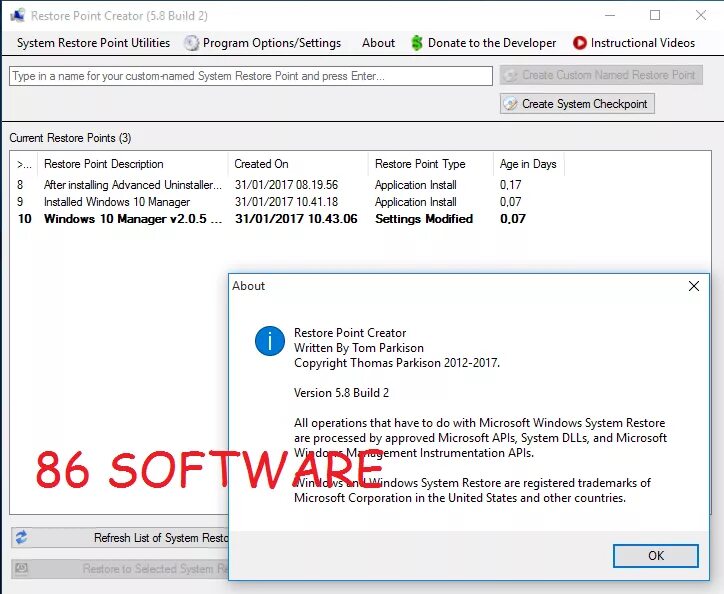
Task: Click the disc icon on Create Custom Named button
Action: coord(510,75)
